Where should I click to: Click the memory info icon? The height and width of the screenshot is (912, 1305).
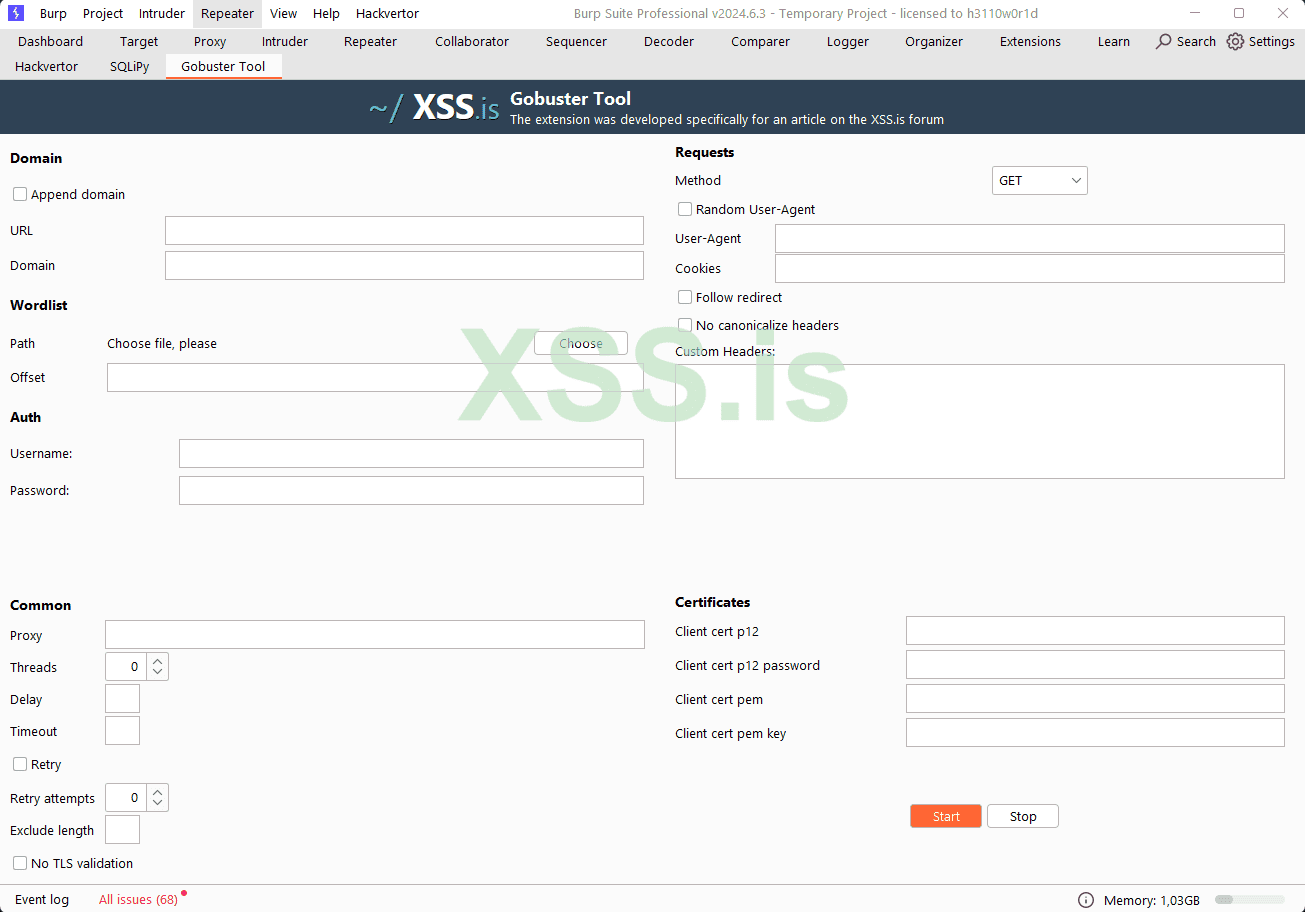click(1086, 900)
